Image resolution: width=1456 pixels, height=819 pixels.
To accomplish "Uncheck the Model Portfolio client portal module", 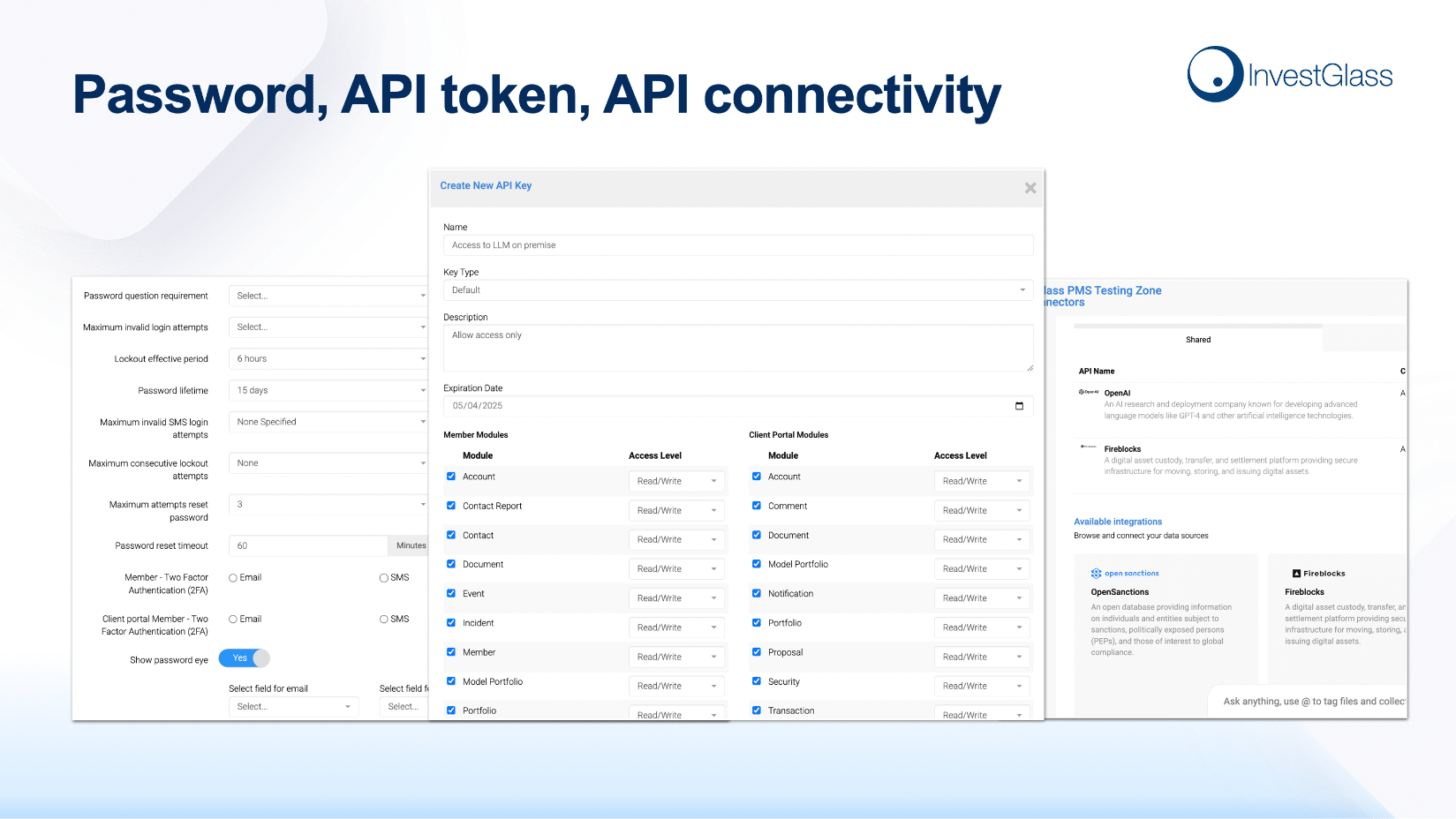I will [x=757, y=564].
